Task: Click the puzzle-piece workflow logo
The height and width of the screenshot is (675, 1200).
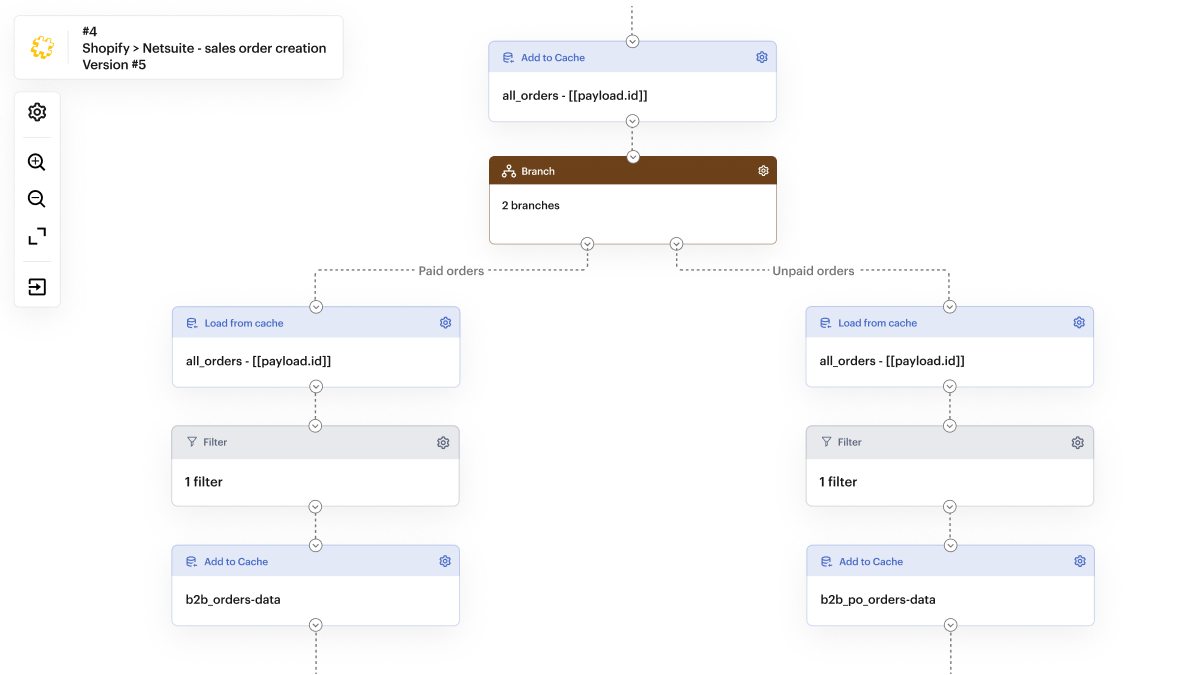Action: click(40, 47)
